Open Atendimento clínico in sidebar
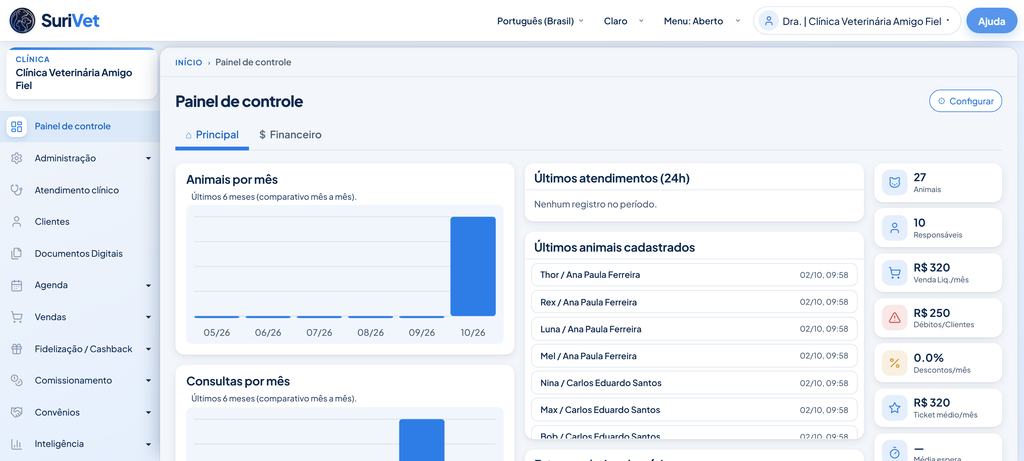Viewport: 1024px width, 461px height. 80,190
